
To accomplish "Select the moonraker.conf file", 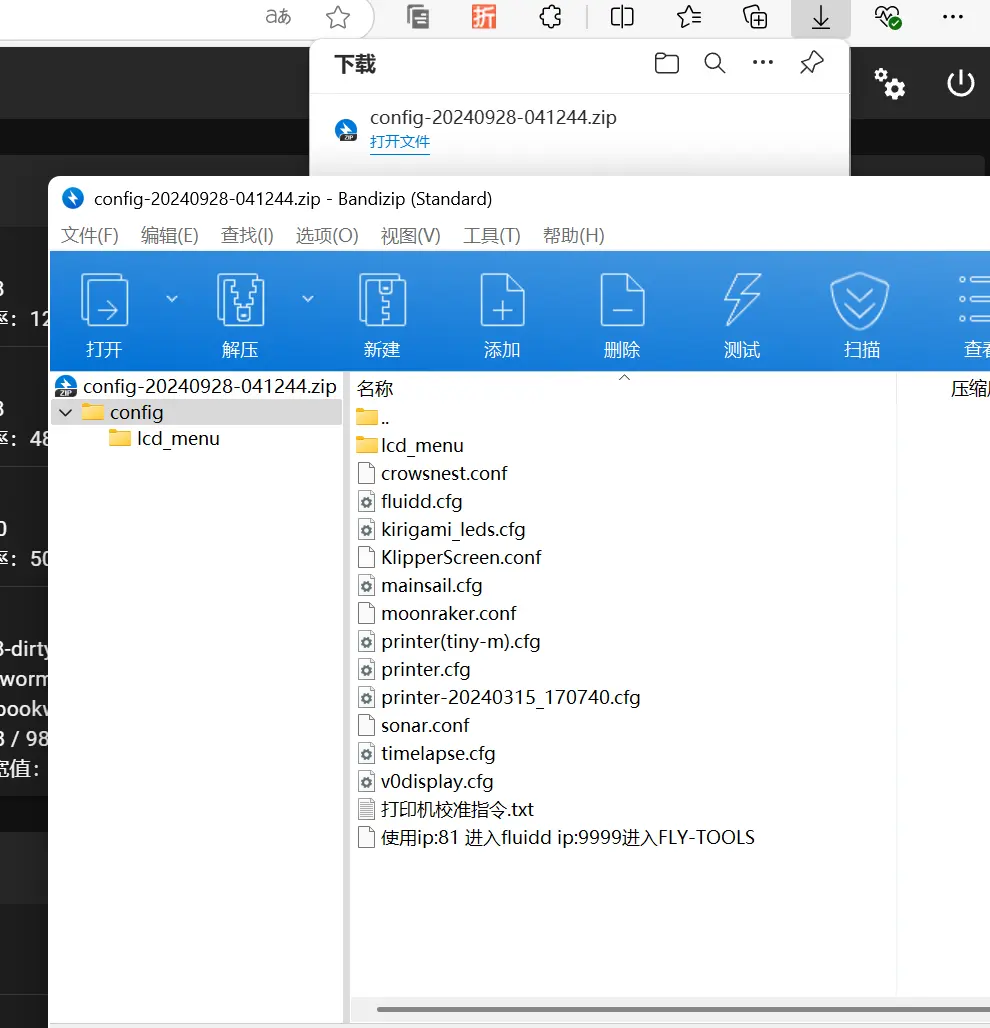I will point(437,614).
